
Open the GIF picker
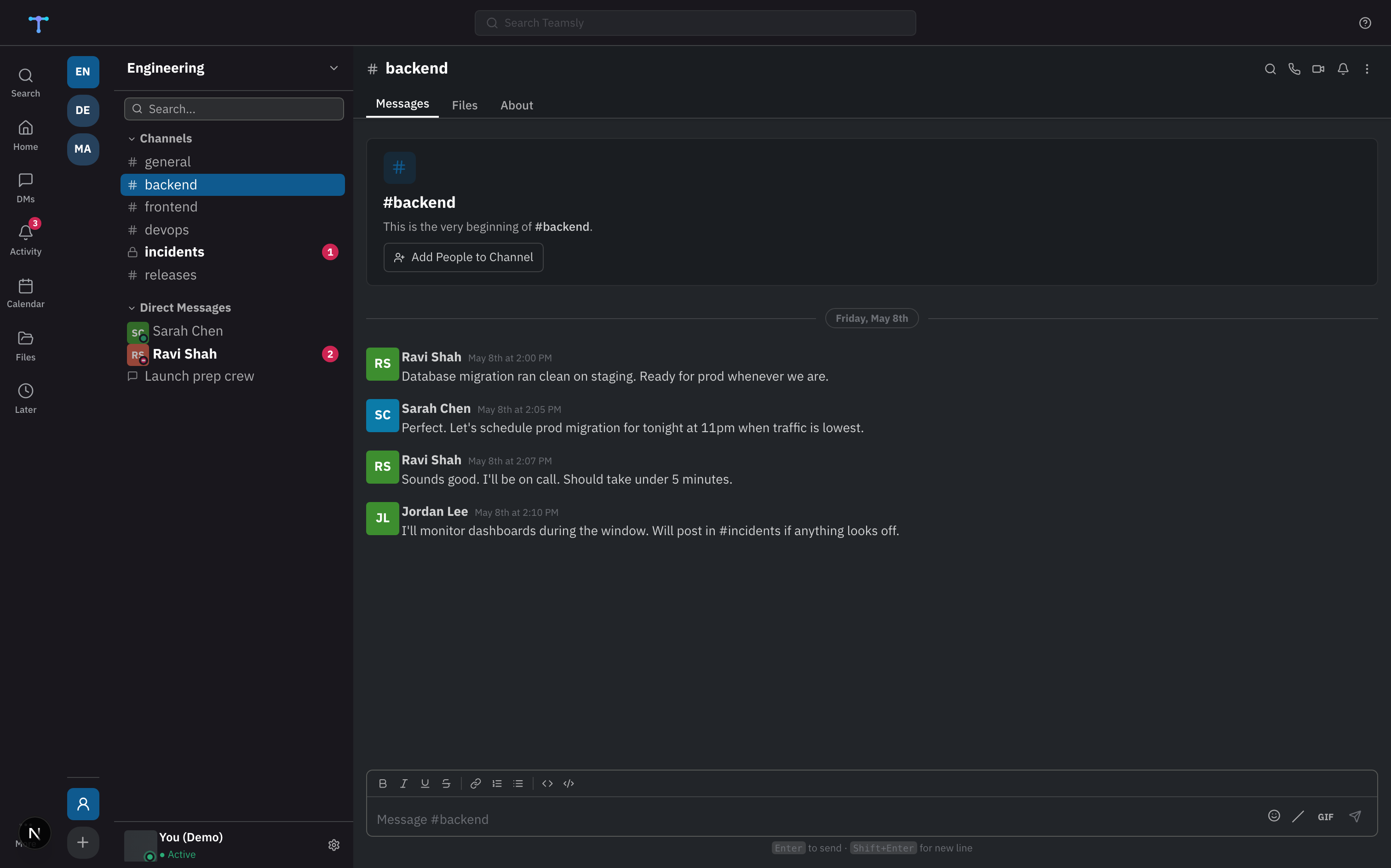[1326, 817]
